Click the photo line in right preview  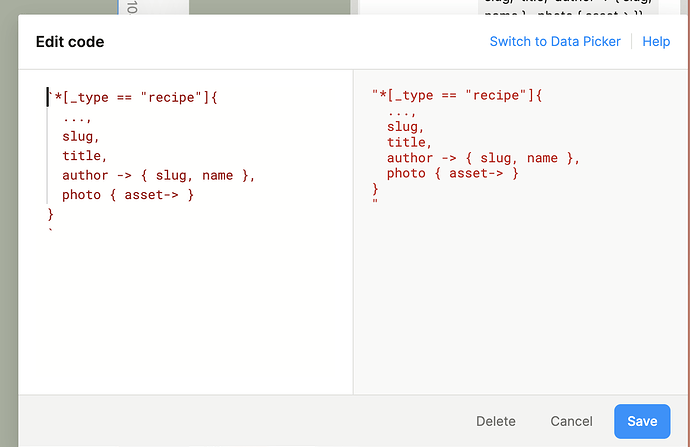click(452, 173)
